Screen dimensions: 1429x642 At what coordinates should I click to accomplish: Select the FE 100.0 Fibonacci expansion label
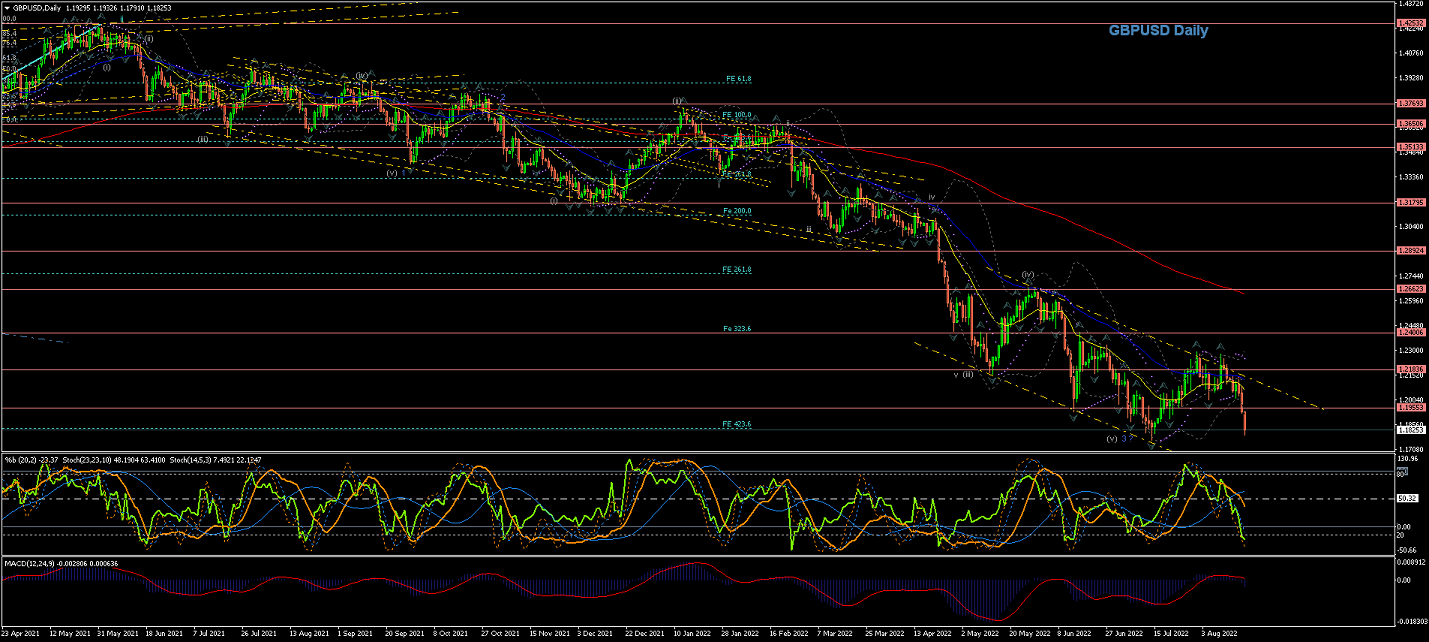click(737, 115)
